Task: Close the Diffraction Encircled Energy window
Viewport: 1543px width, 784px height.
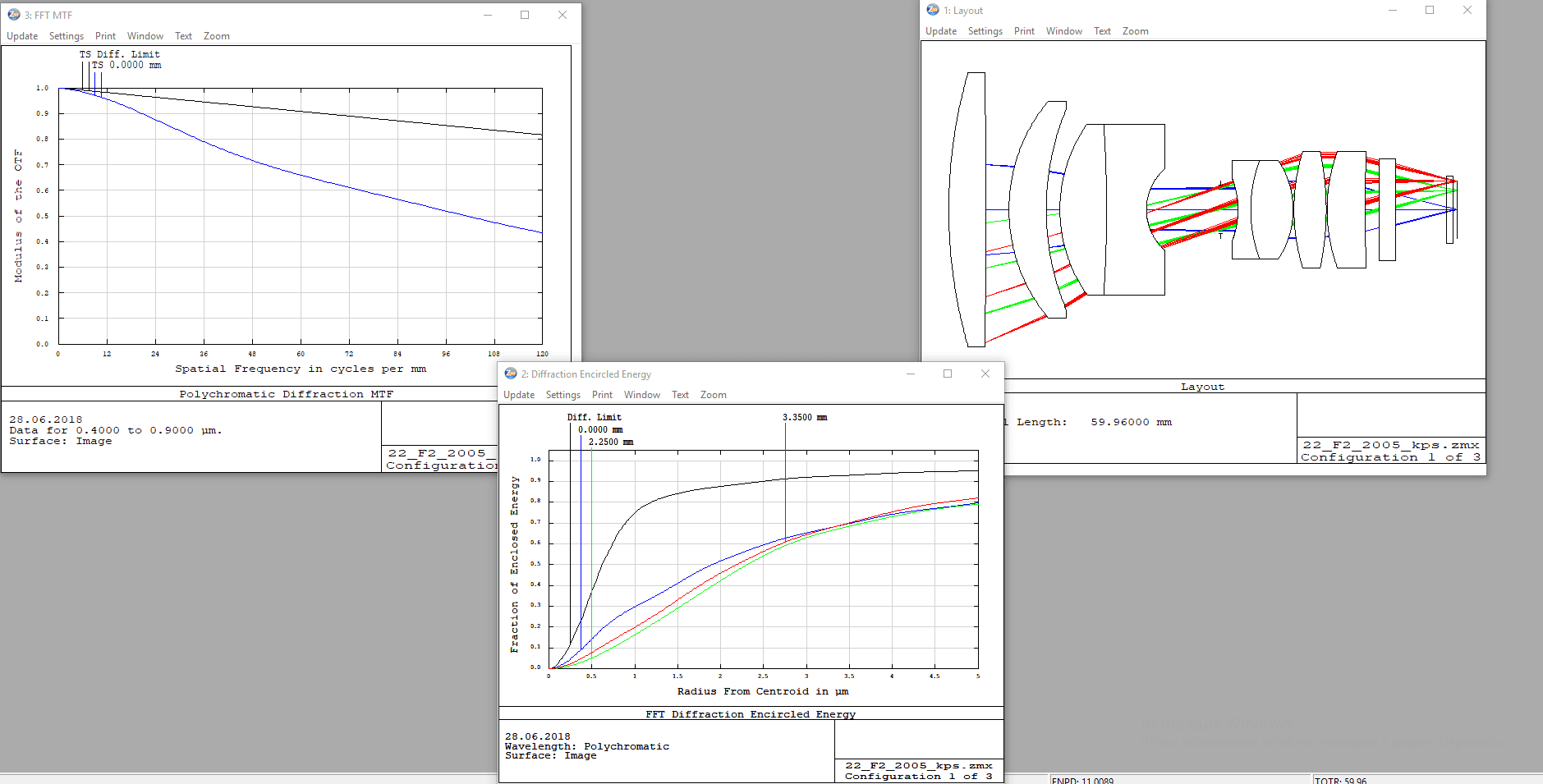Action: [x=985, y=374]
